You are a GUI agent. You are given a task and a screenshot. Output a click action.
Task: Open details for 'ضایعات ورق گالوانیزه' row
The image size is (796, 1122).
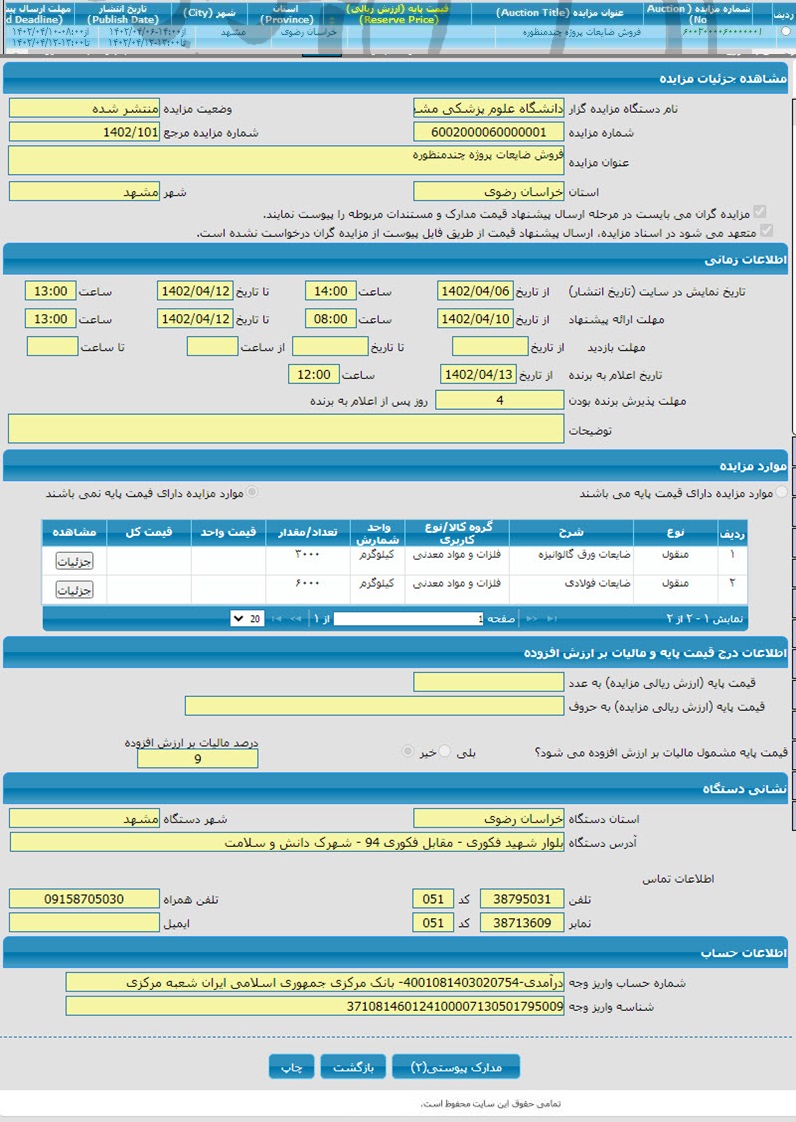(74, 562)
